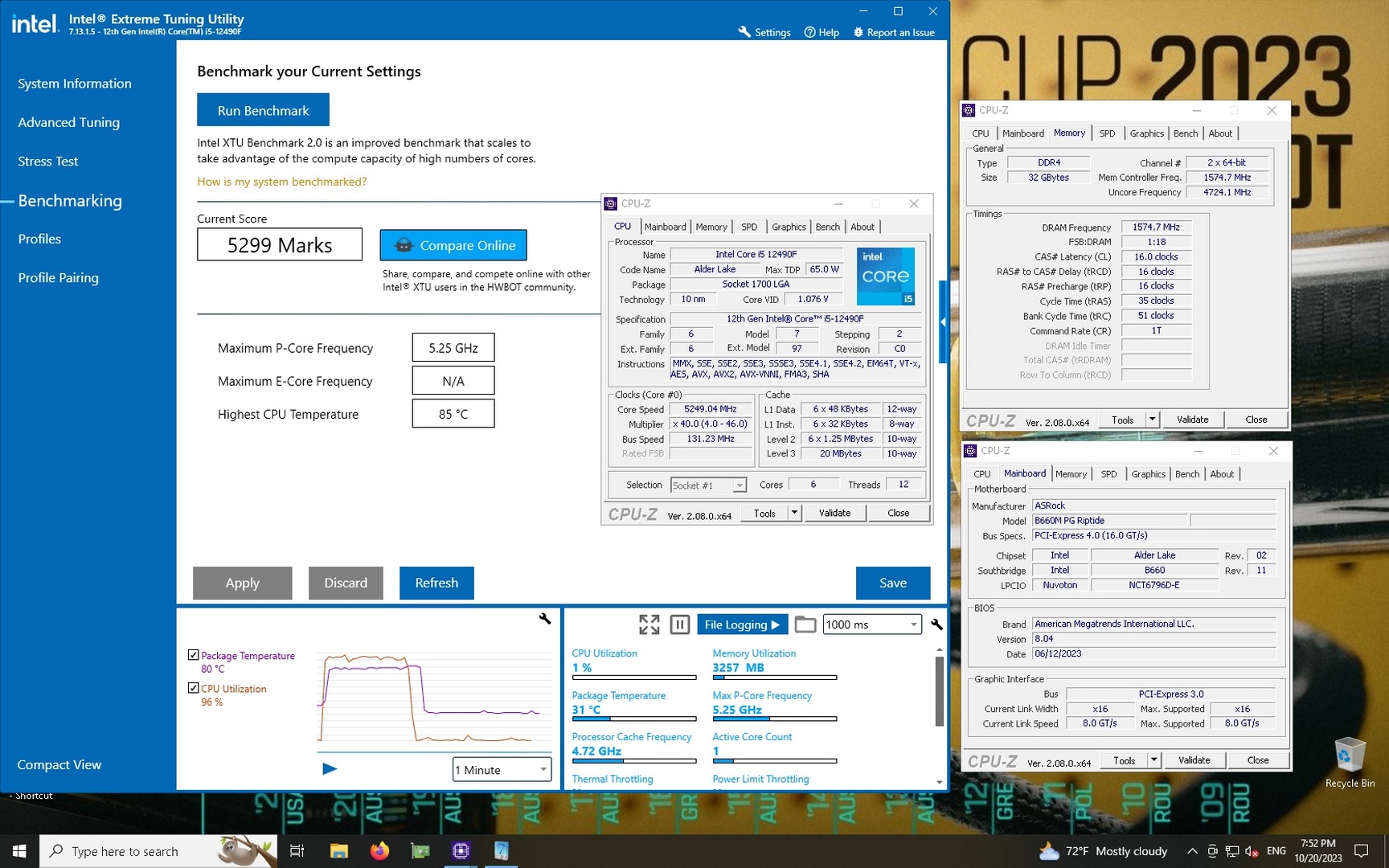
Task: Open Profiles section in sidebar
Action: coord(39,239)
